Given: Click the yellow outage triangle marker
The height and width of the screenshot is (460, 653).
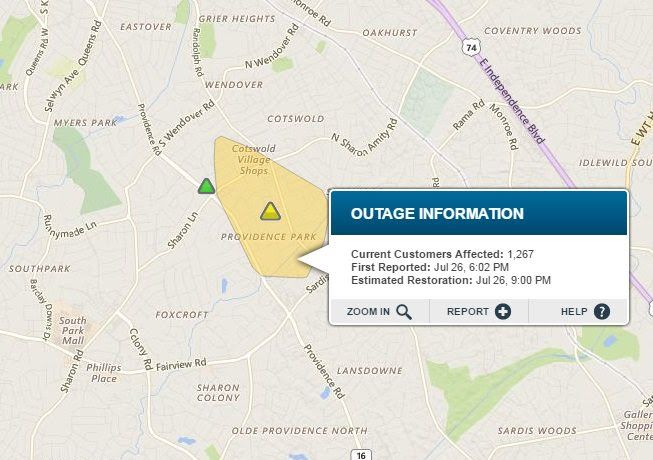Looking at the screenshot, I should click(270, 211).
